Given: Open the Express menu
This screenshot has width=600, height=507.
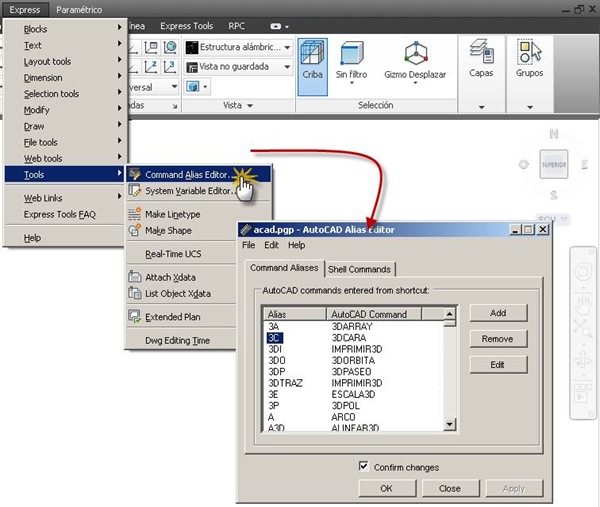Looking at the screenshot, I should coord(25,10).
